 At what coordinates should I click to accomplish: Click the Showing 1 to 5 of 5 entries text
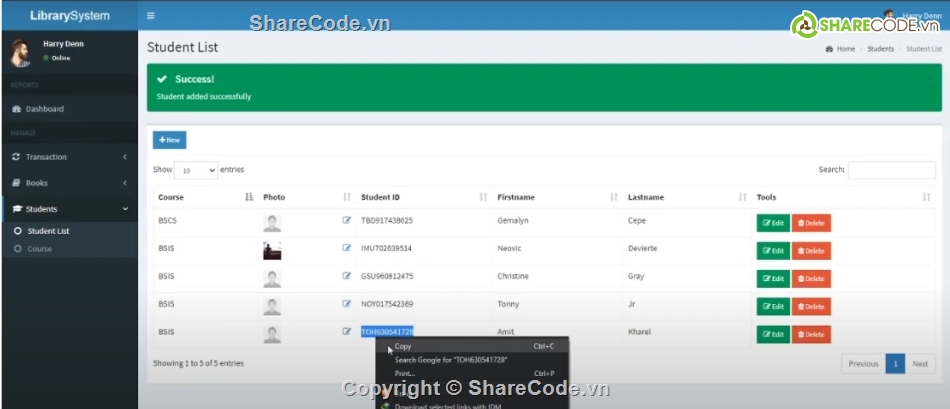click(198, 364)
